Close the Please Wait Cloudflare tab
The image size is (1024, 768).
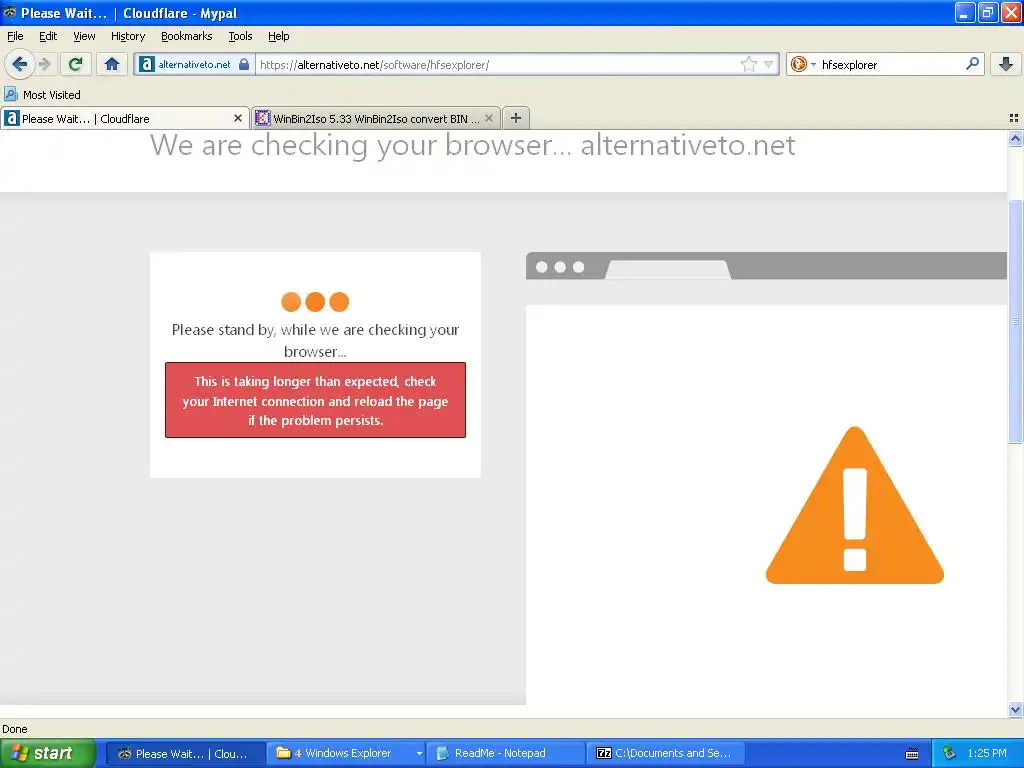coord(238,118)
